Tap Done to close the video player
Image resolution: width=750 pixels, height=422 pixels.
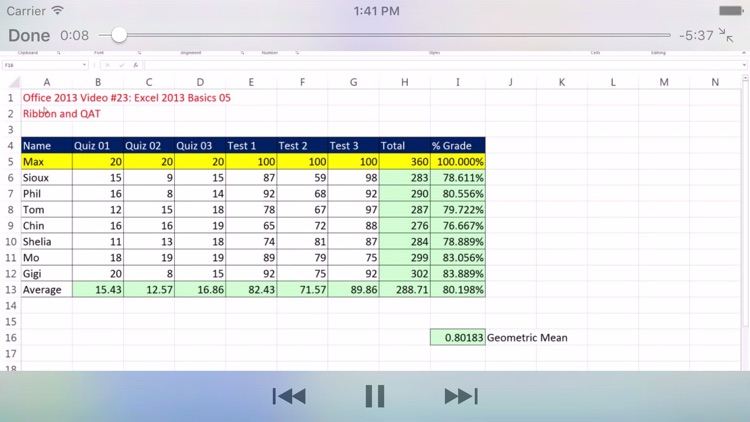pyautogui.click(x=29, y=35)
